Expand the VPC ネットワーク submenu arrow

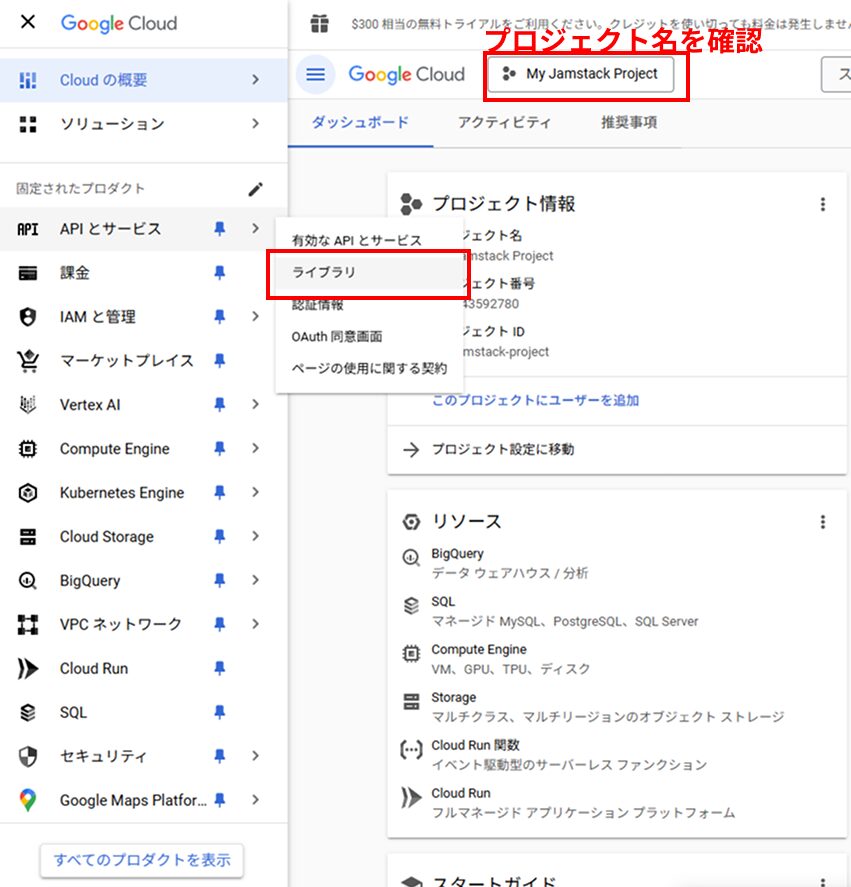256,624
